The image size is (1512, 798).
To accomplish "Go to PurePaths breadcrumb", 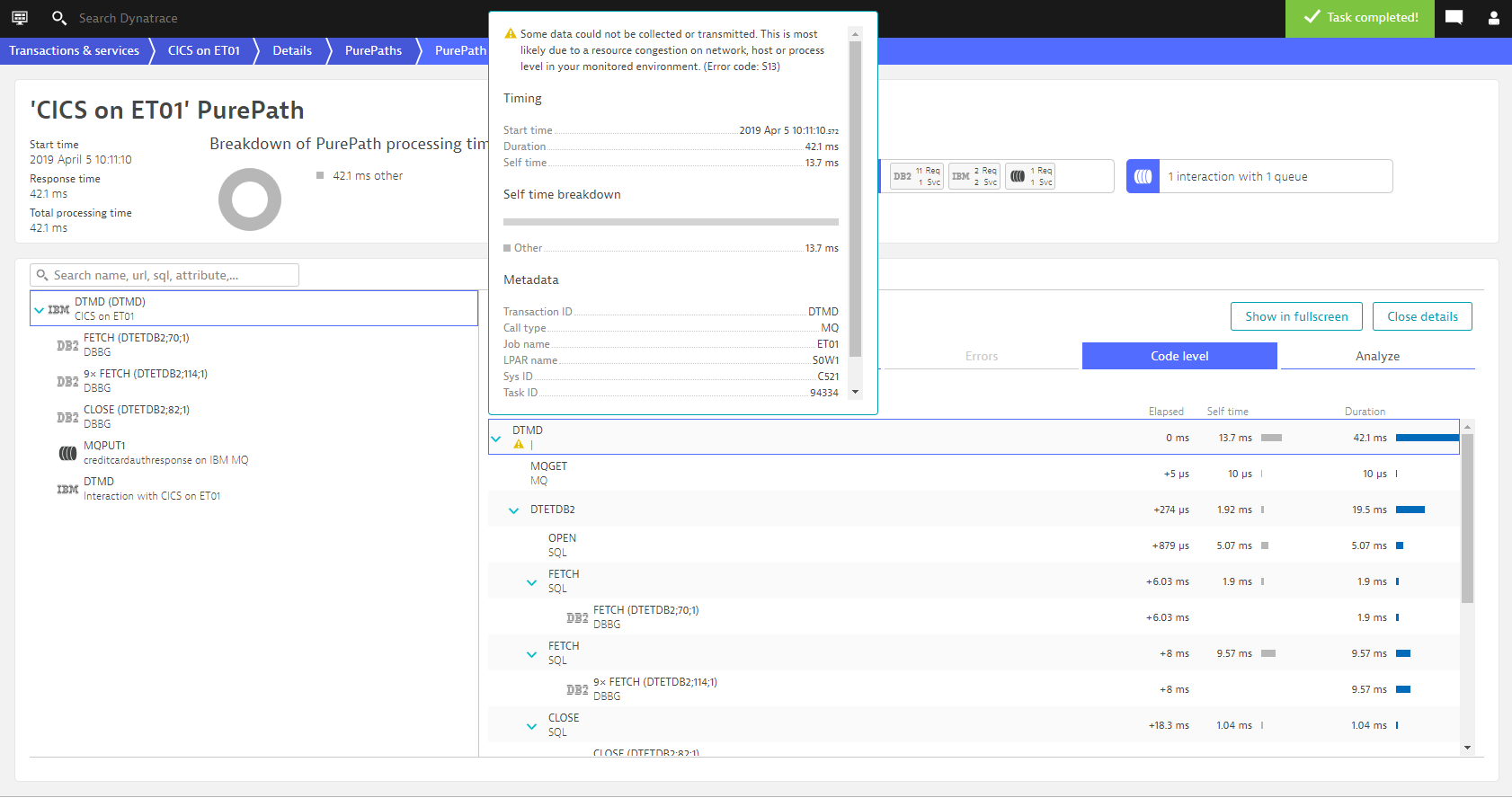I will [x=373, y=50].
